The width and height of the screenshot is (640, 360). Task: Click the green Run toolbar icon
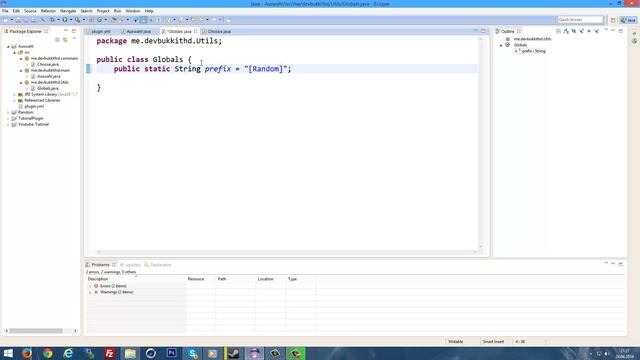coord(65,20)
